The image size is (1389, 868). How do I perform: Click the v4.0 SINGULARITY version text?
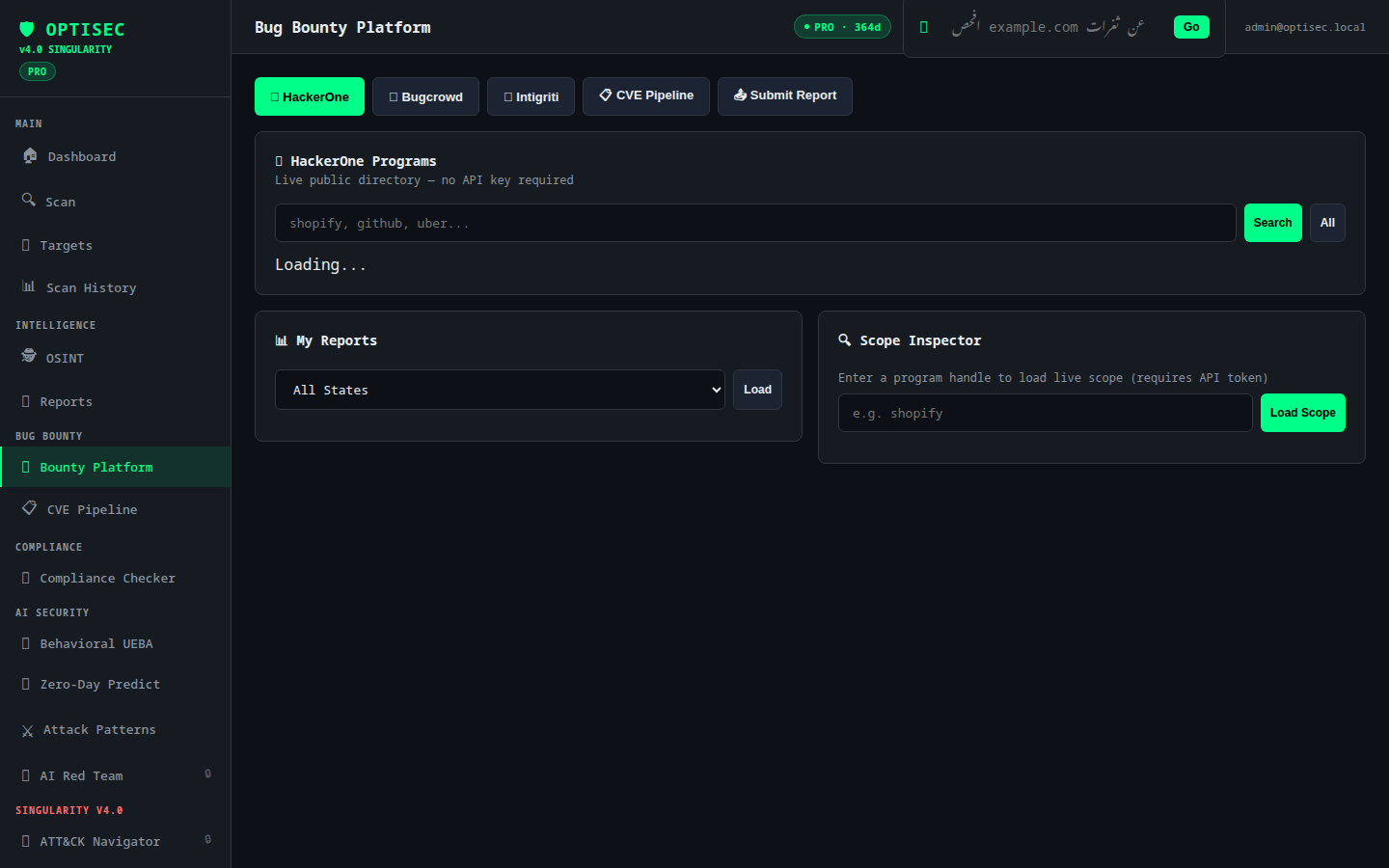pos(66,49)
